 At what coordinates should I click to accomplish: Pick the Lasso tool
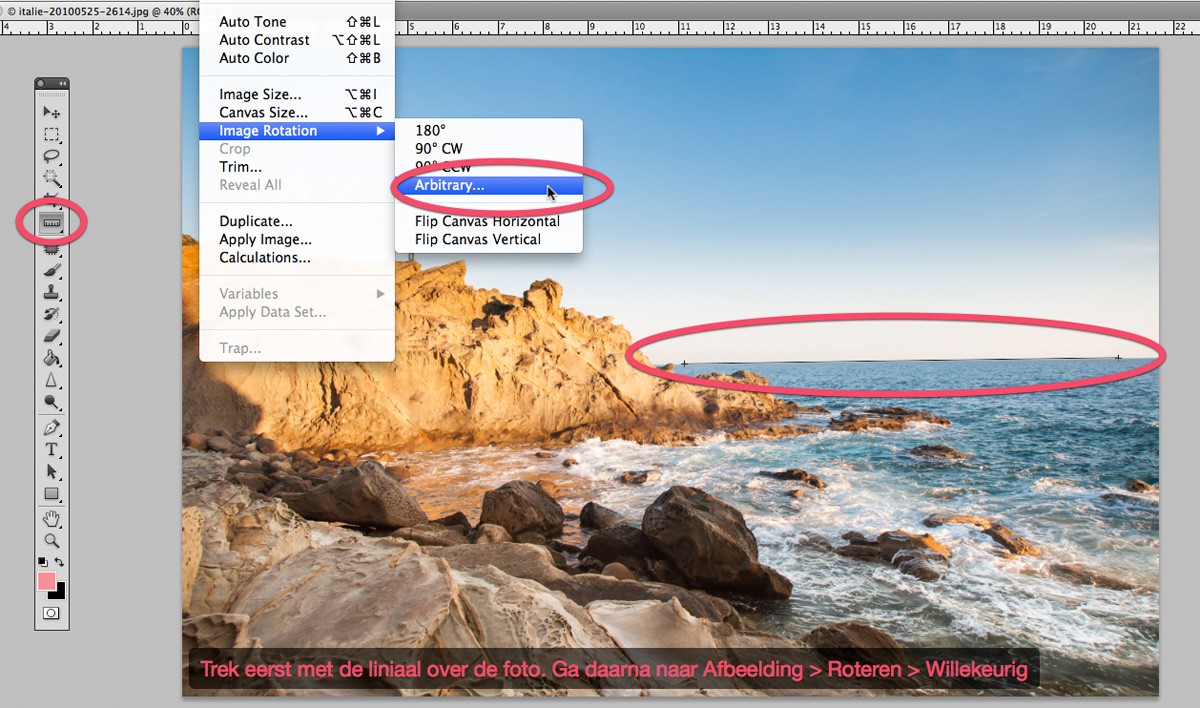(x=52, y=156)
